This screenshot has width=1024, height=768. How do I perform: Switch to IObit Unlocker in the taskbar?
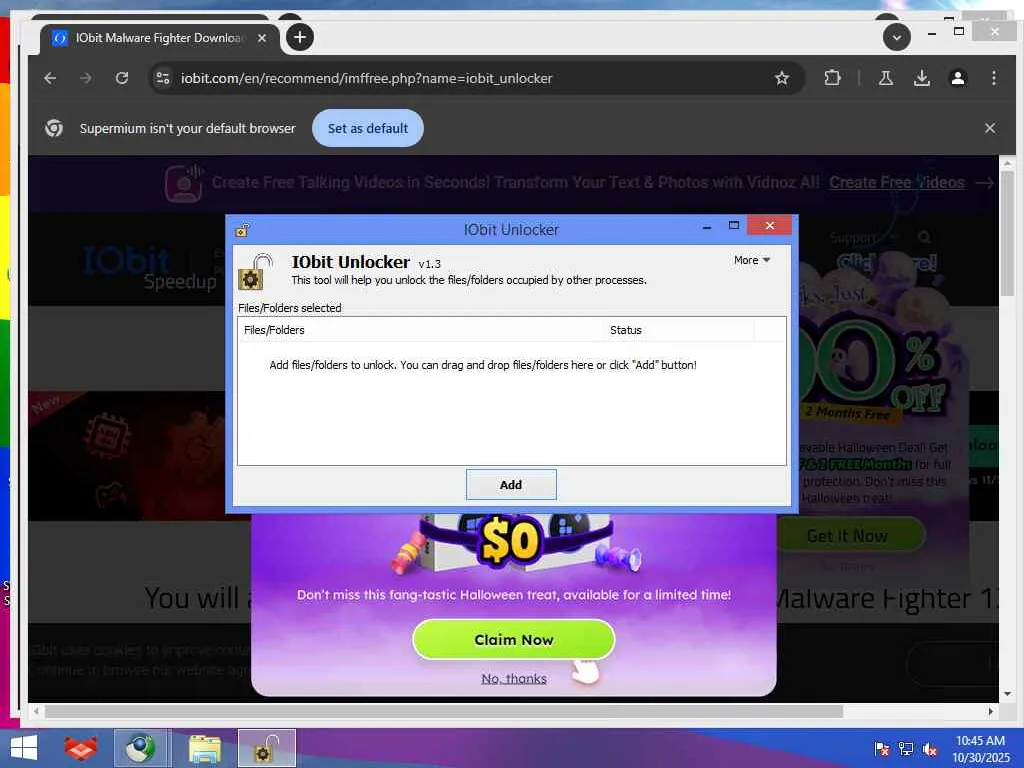click(x=266, y=748)
